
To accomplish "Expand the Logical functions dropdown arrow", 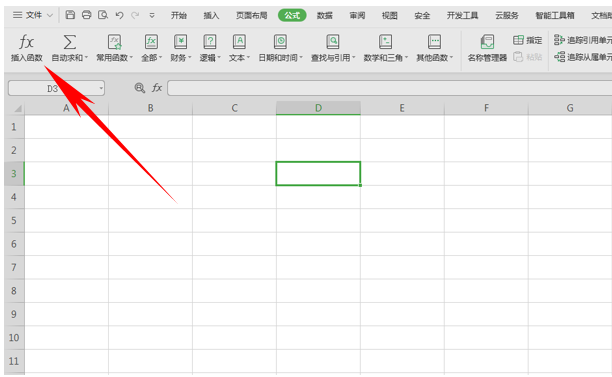I will pyautogui.click(x=219, y=58).
